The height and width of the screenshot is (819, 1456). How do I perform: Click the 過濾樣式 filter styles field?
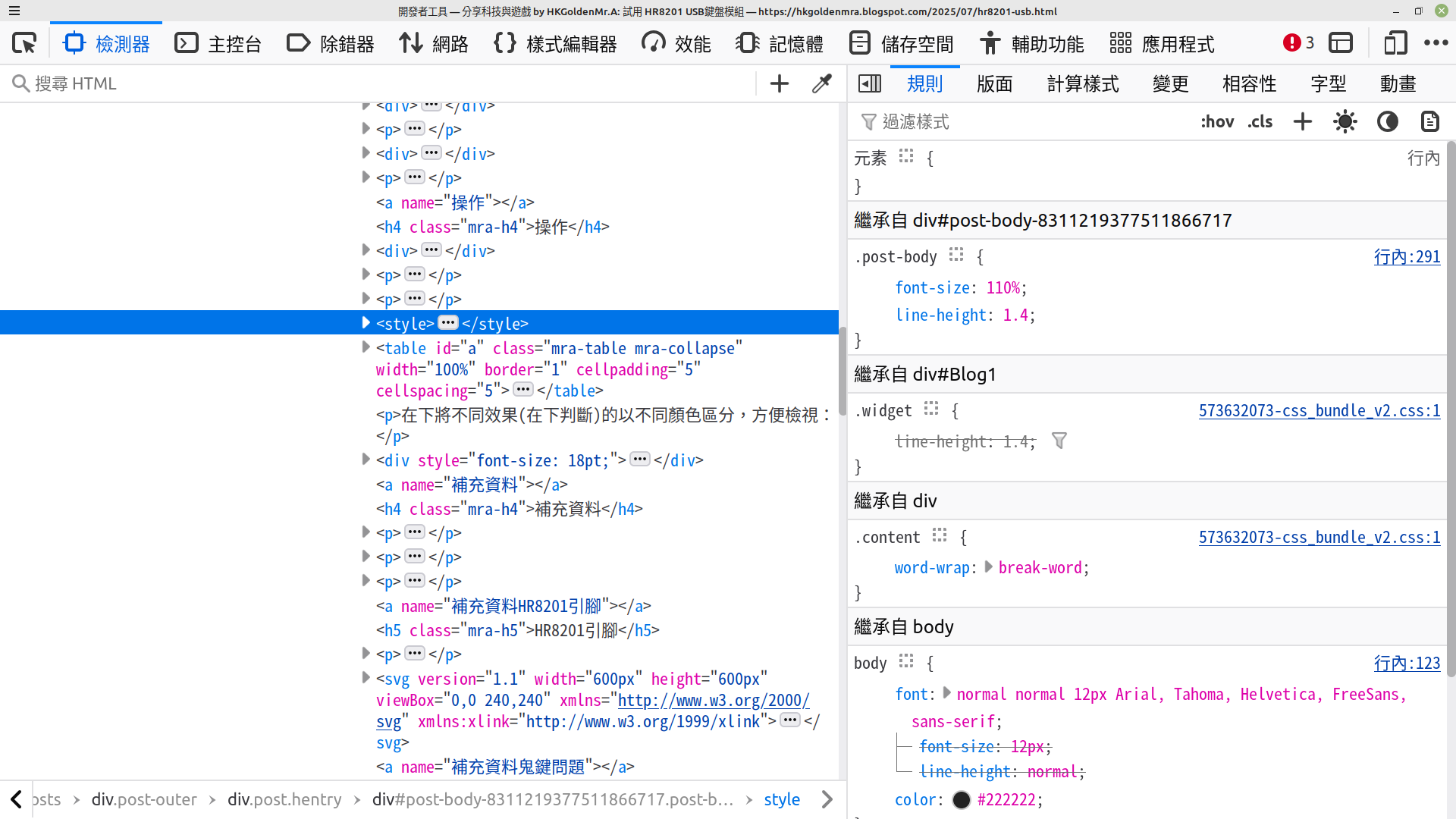coord(1024,121)
